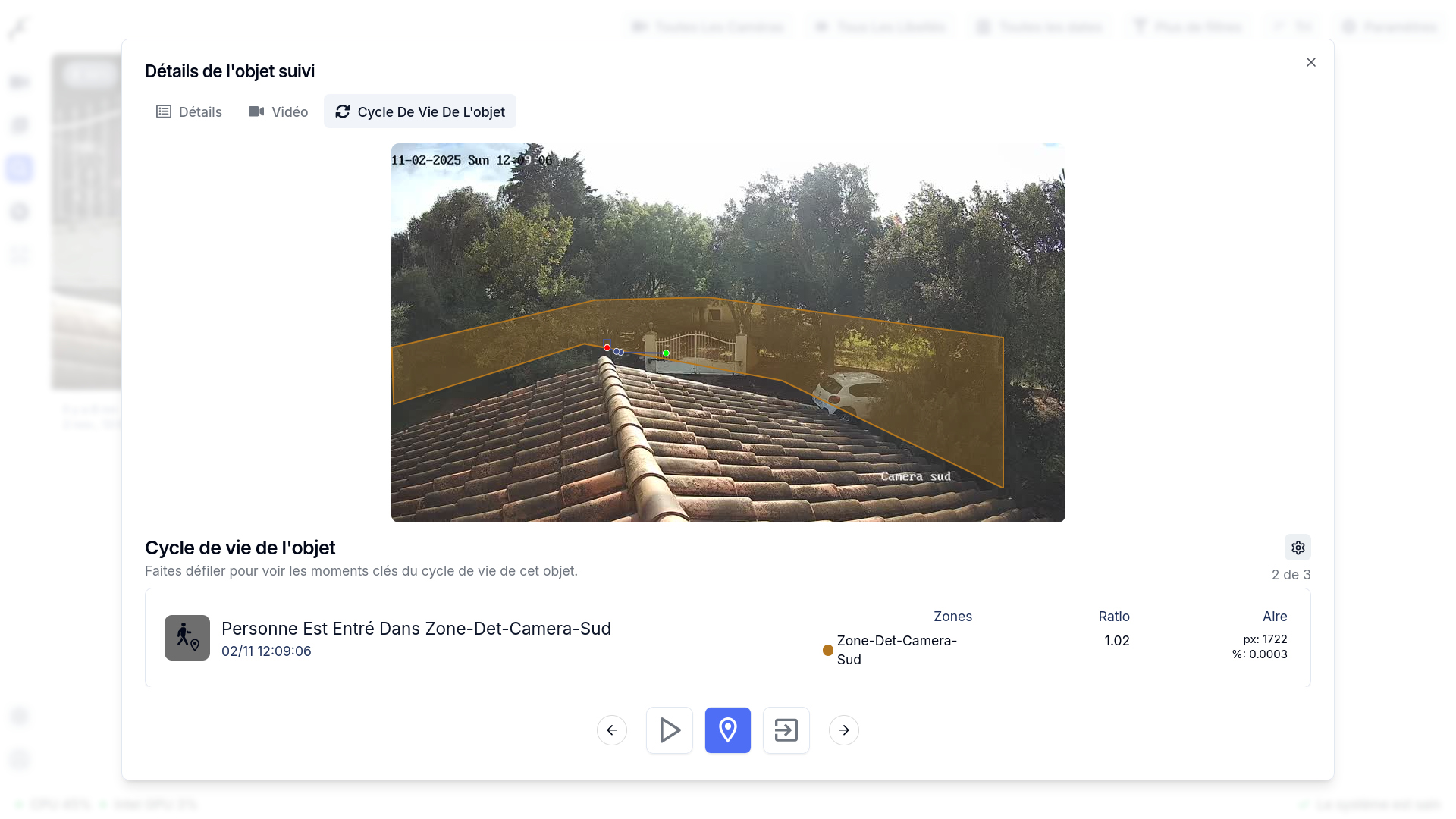Click the walking person event icon

(x=187, y=638)
